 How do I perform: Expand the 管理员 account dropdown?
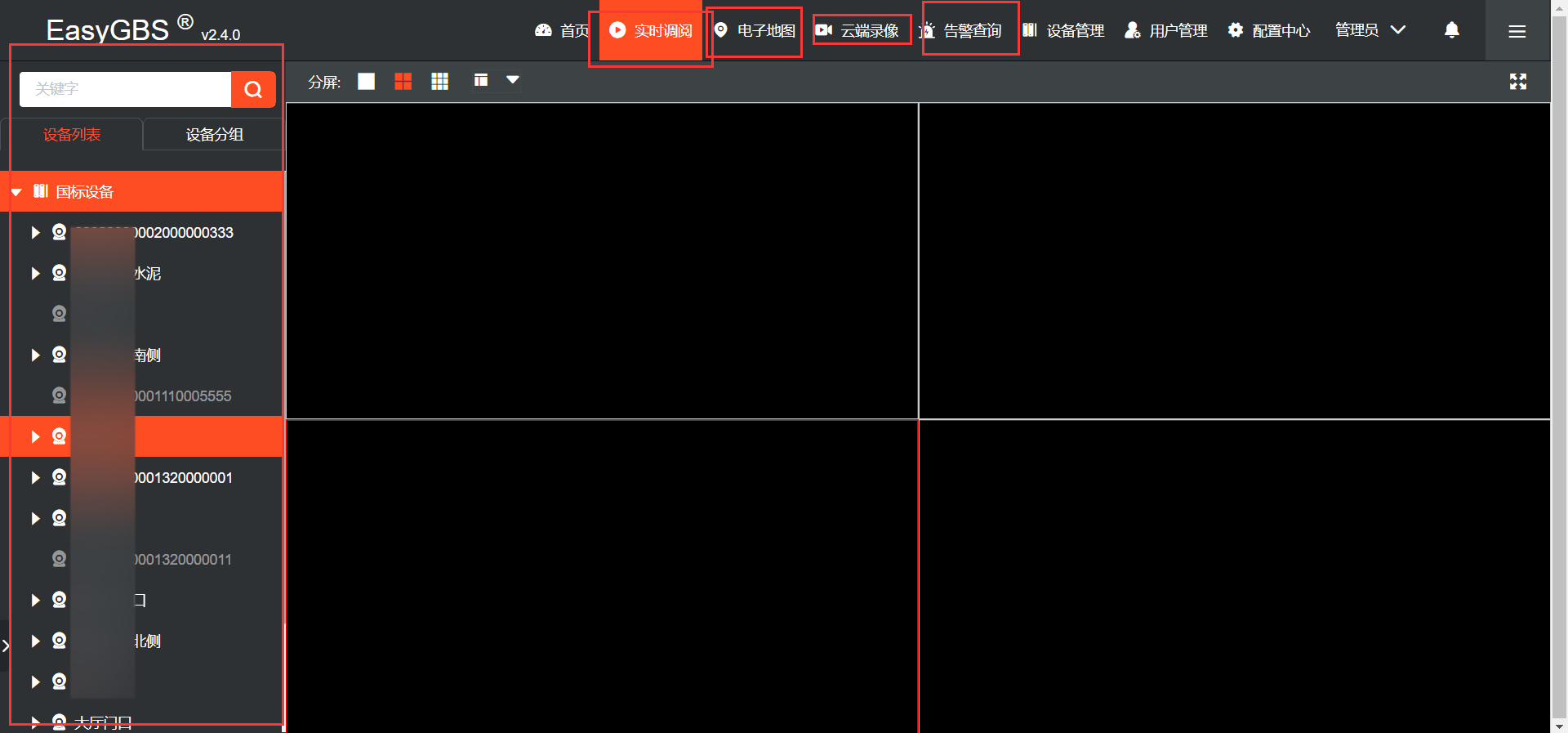point(1370,30)
